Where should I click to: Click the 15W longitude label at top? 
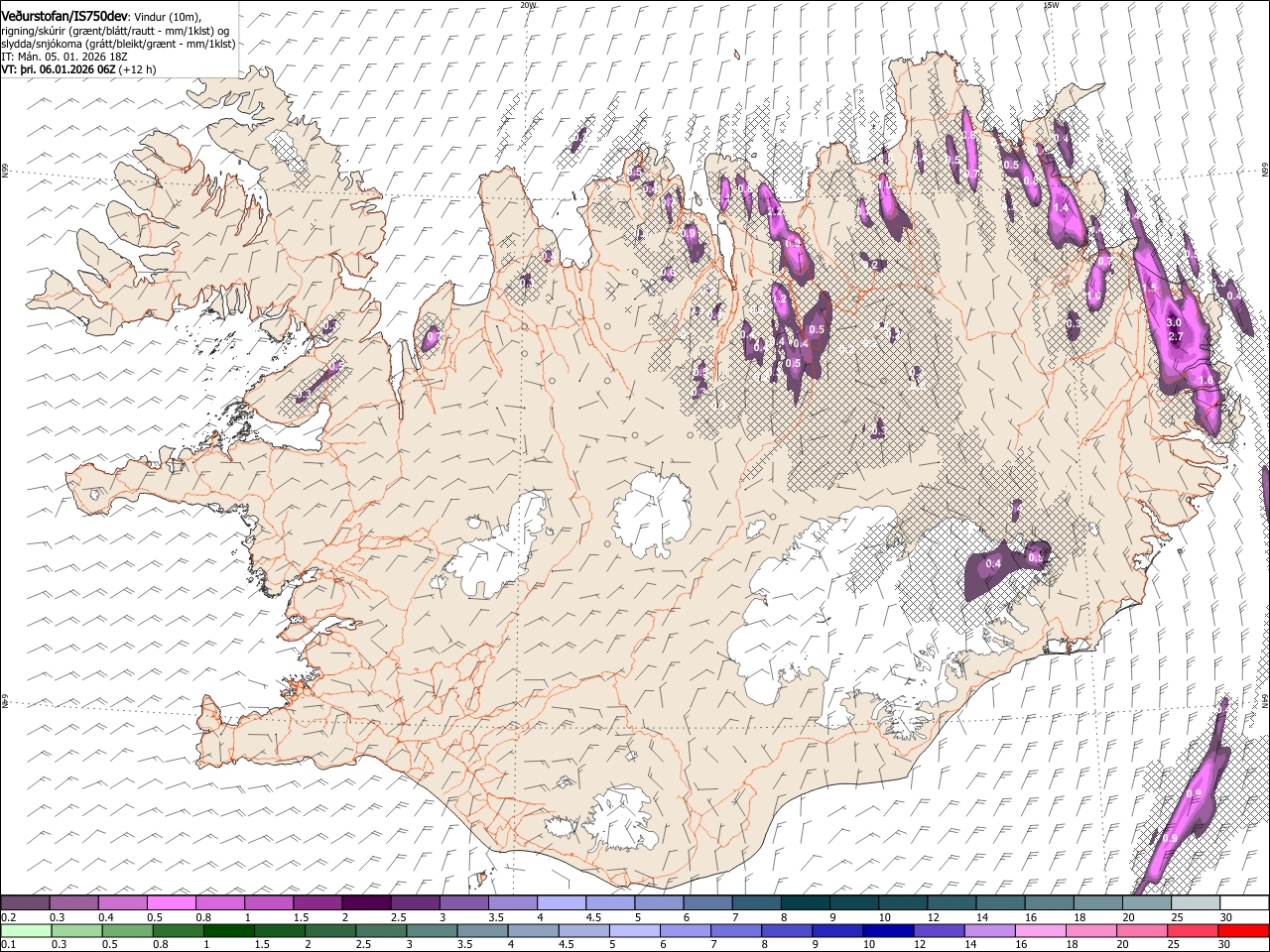(1051, 5)
